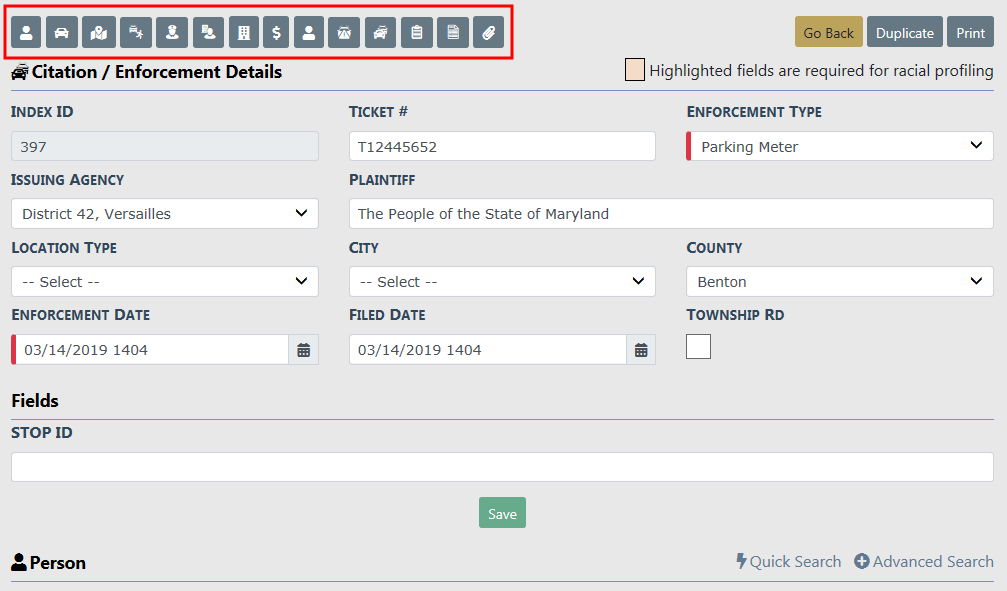1007x591 pixels.
Task: Click into the Stop ID input field
Action: click(502, 467)
